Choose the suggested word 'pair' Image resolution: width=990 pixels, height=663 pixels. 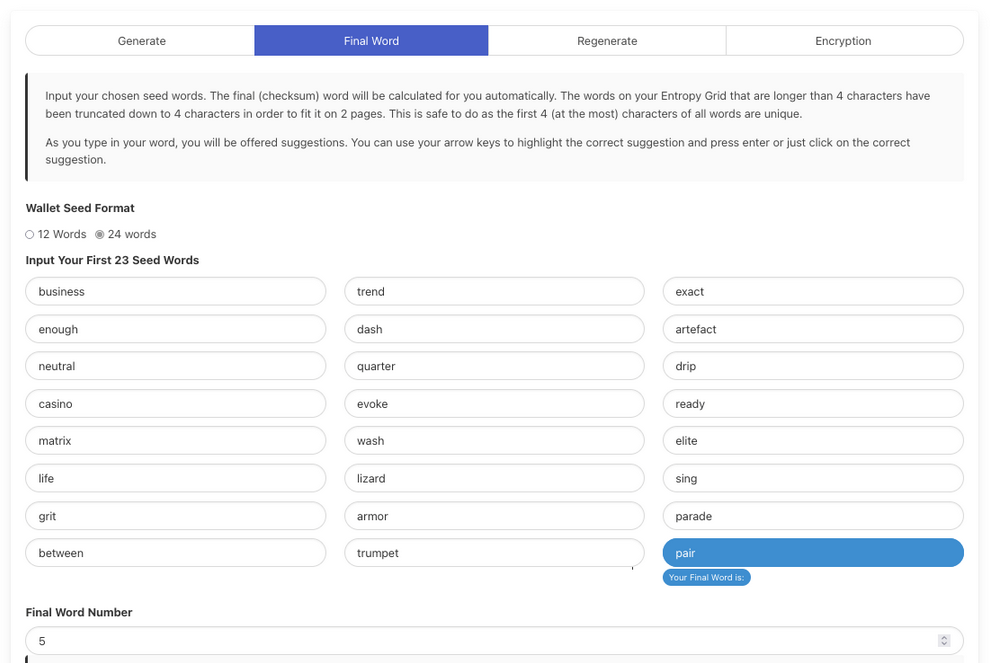click(x=812, y=552)
